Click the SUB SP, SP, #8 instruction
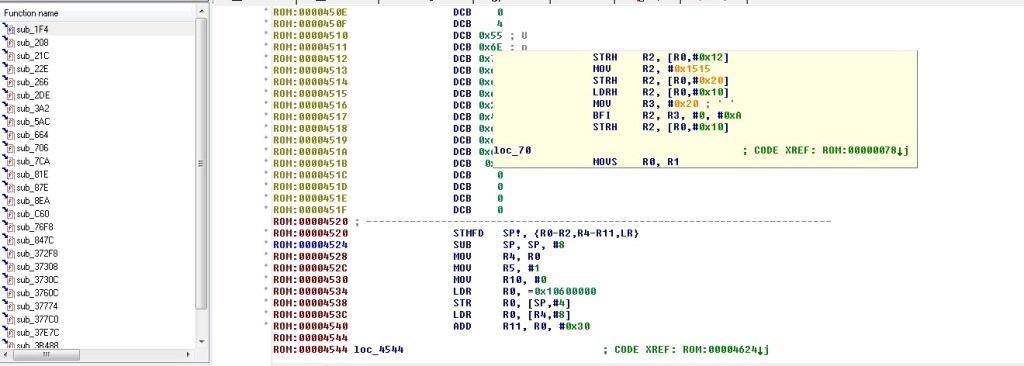1024x366 pixels. coord(509,245)
